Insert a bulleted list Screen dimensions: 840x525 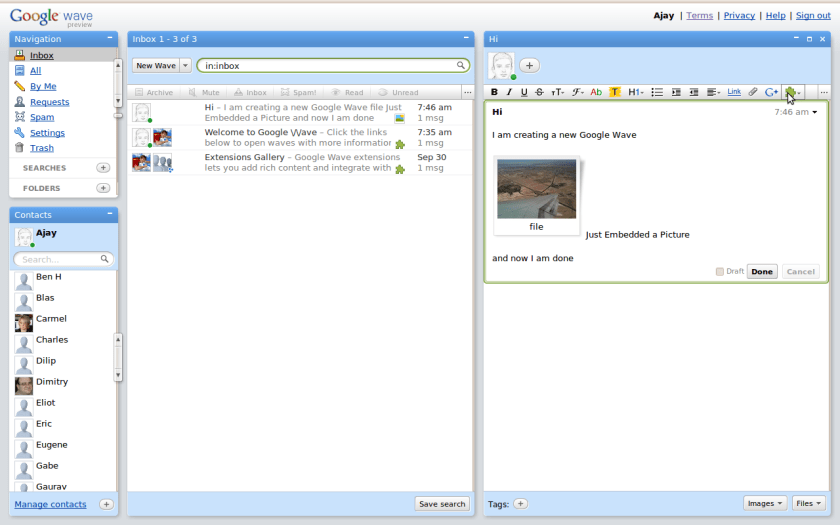click(x=657, y=92)
